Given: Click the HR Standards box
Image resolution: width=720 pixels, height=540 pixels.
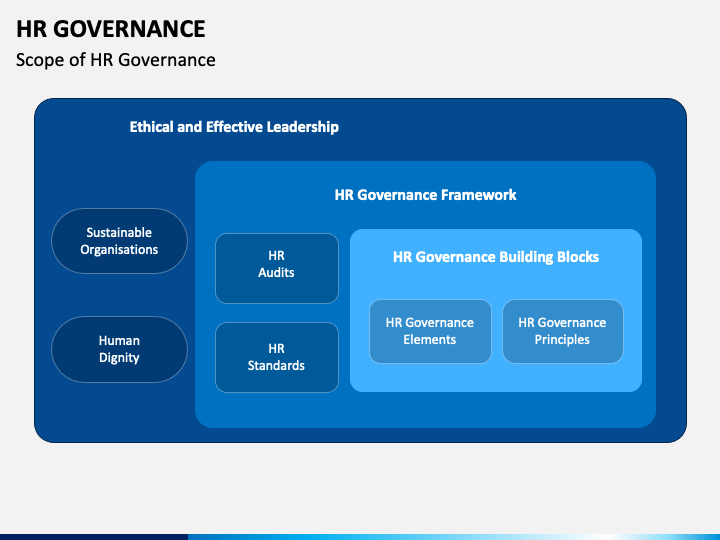Looking at the screenshot, I should pos(277,357).
